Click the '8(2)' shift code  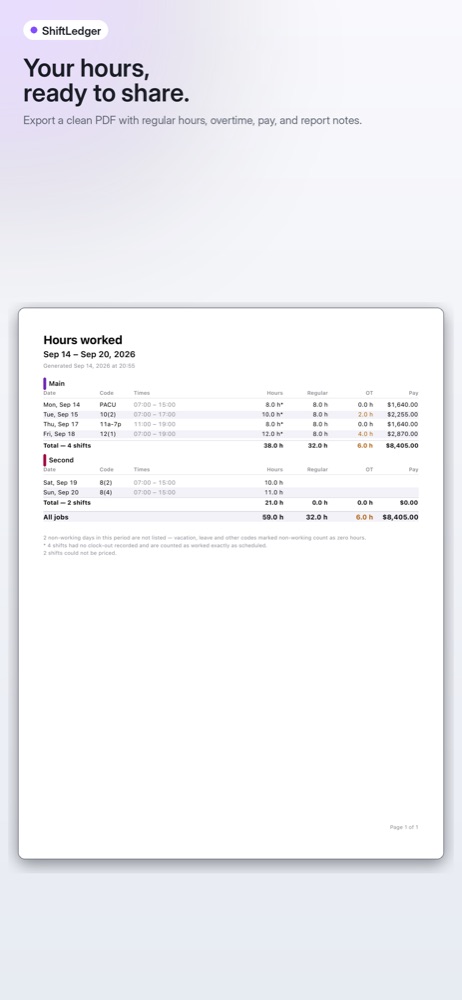pos(106,483)
